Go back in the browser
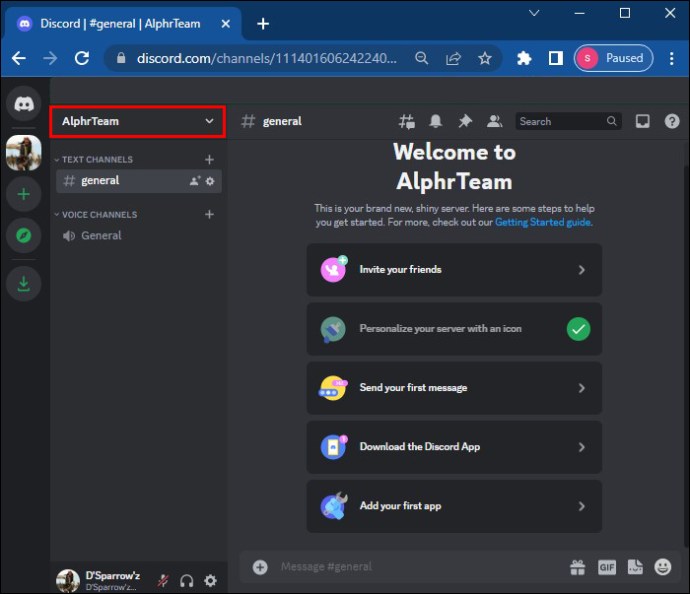The image size is (690, 594). [19, 58]
